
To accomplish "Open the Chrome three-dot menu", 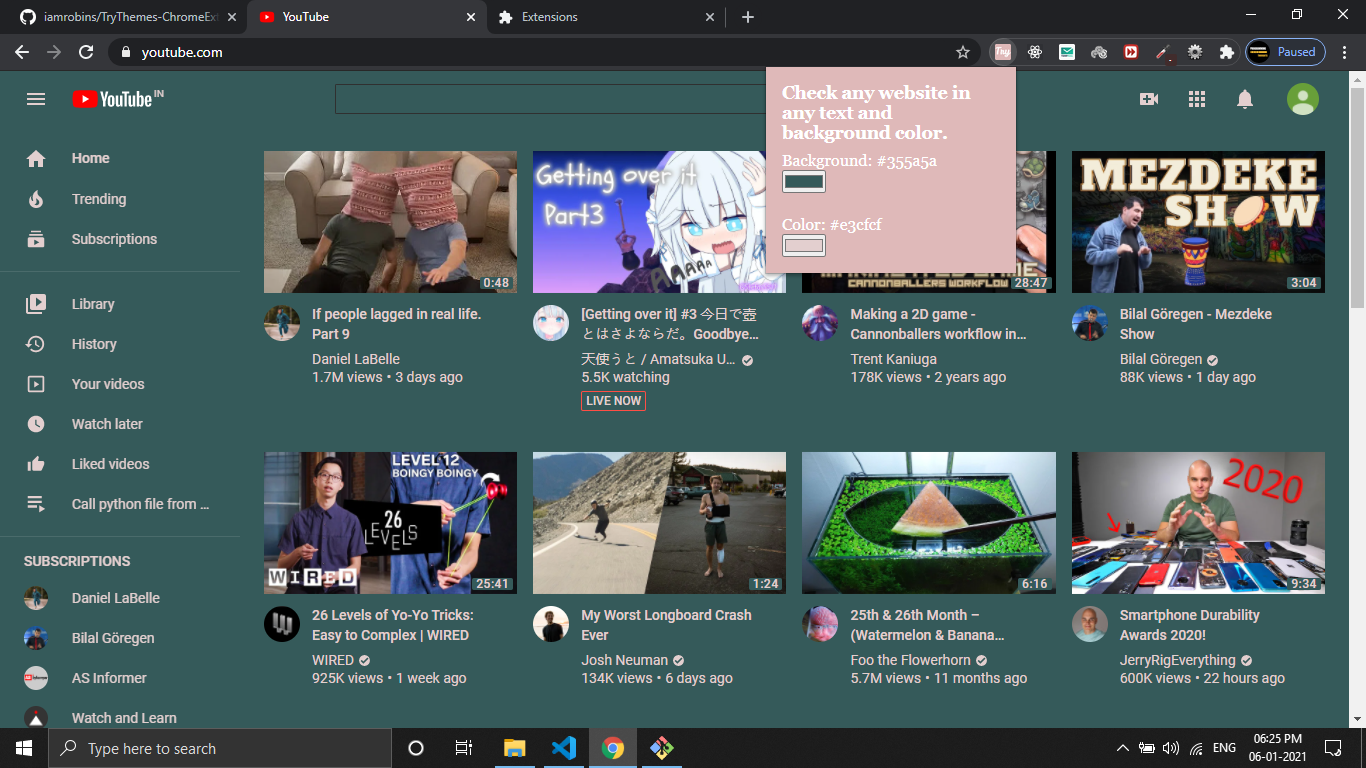I will (1345, 52).
